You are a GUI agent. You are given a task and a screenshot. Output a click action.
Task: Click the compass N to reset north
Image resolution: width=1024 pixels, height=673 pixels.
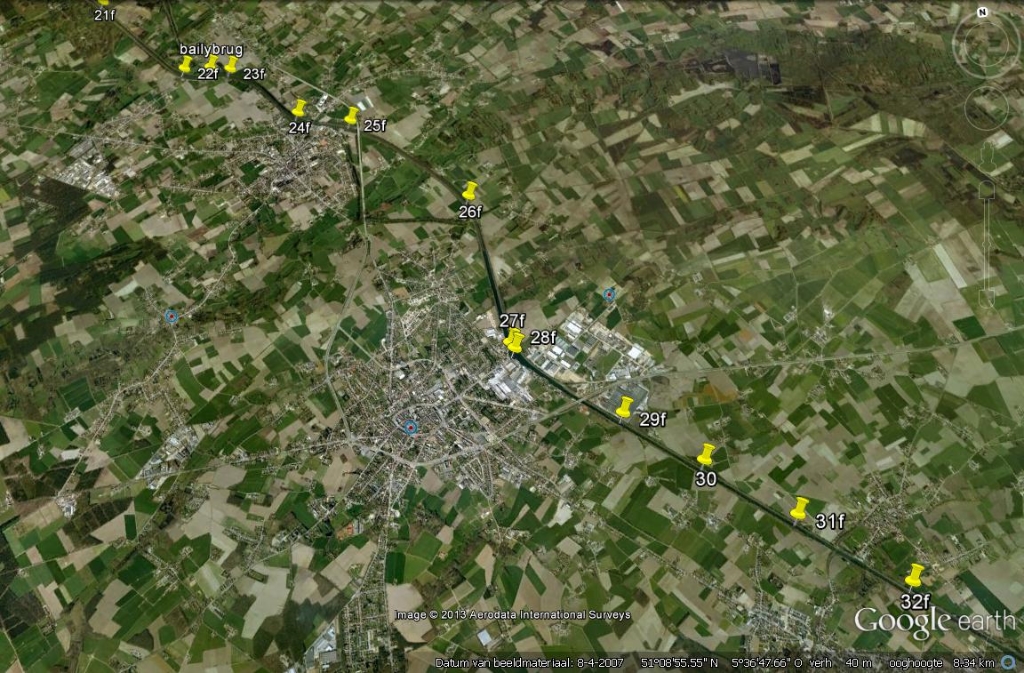click(983, 13)
